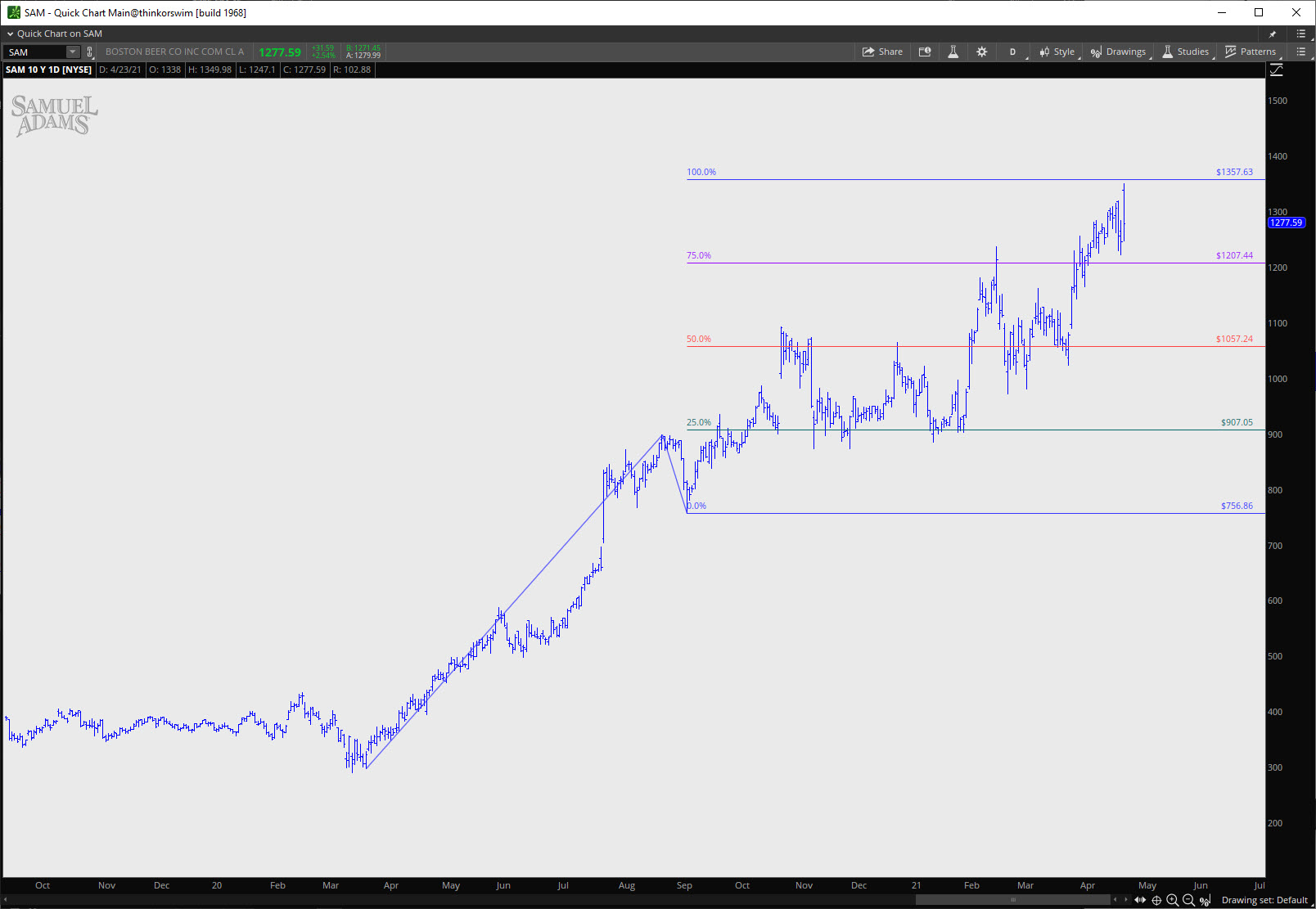This screenshot has height=909, width=1316.
Task: Maximize the Quick Chart window
Action: [x=1259, y=12]
